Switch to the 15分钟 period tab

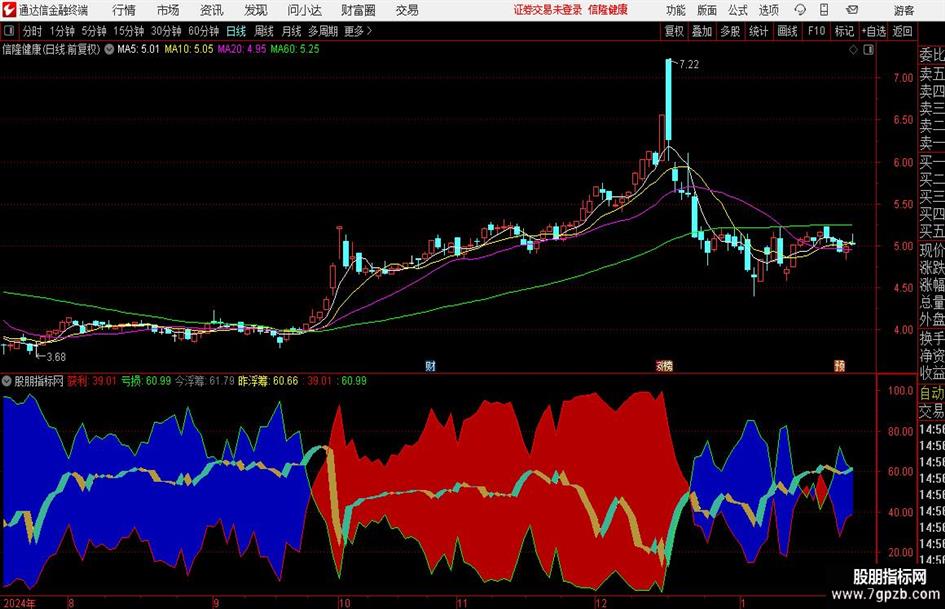129,31
